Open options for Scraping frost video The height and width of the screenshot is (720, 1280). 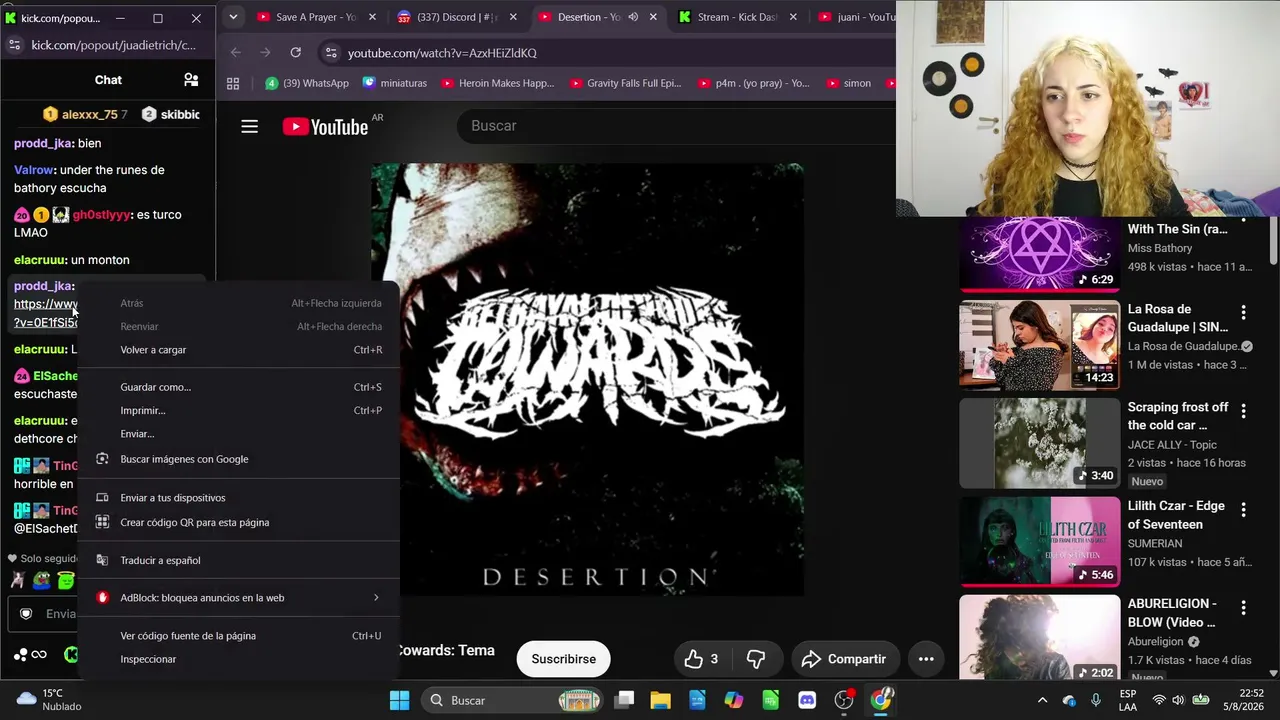1243,410
